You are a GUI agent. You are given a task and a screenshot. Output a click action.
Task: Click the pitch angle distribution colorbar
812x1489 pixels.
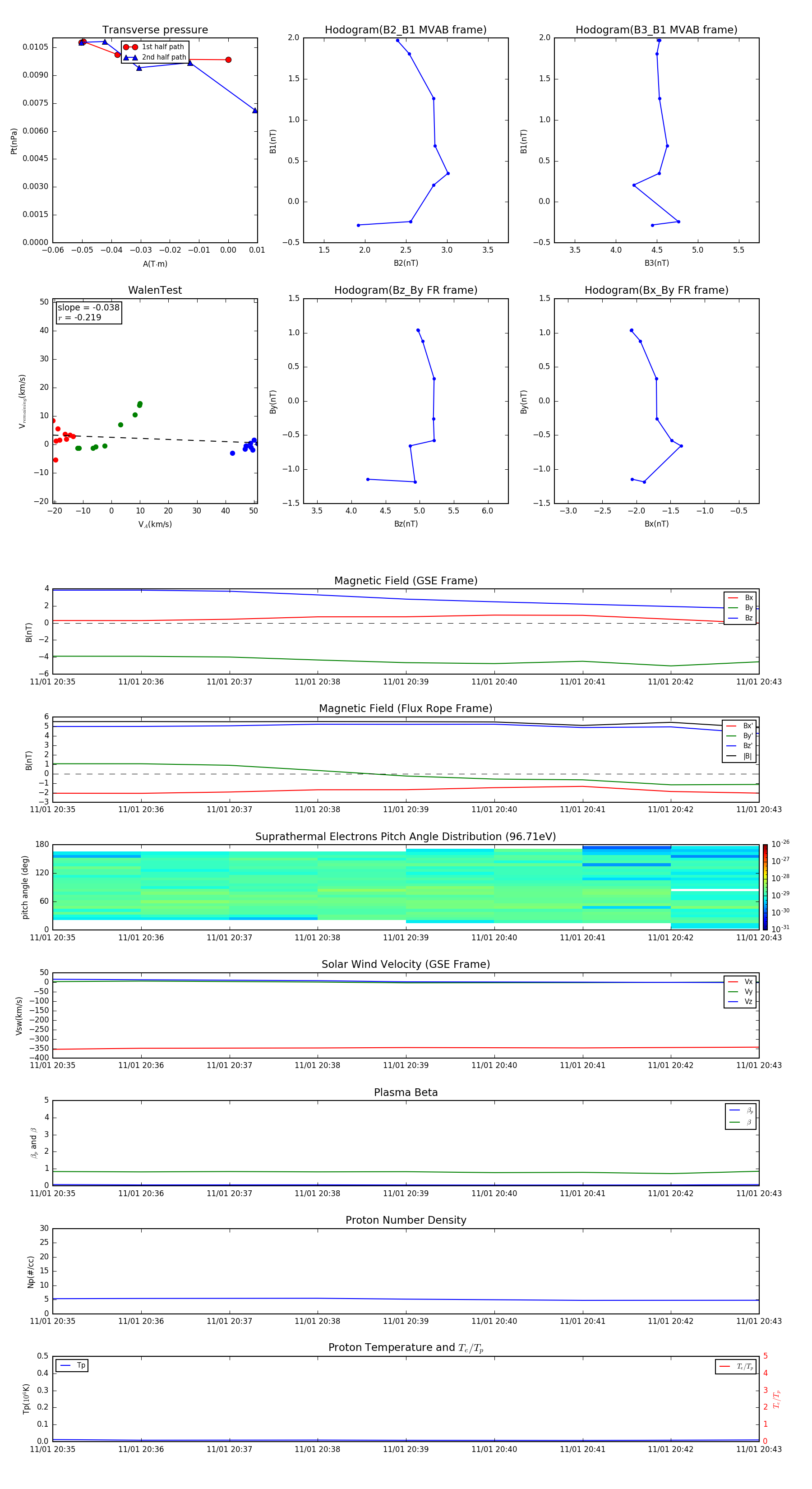pos(765,887)
